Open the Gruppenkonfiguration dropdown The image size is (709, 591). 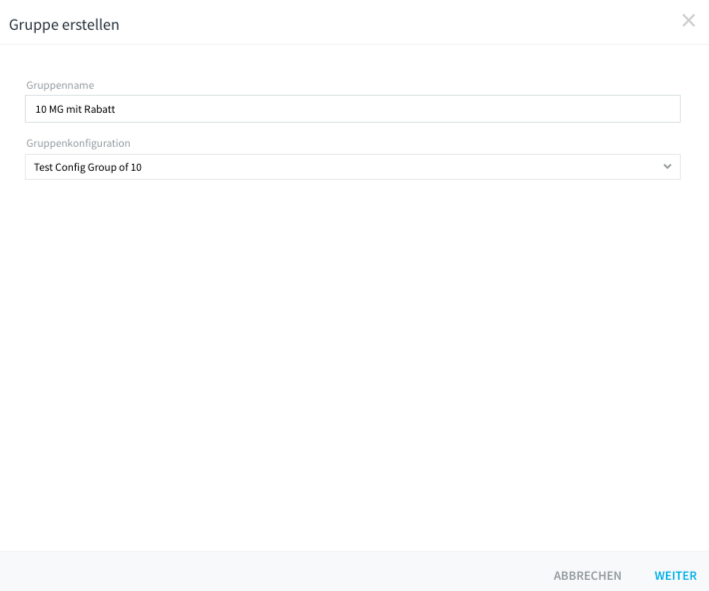pyautogui.click(x=353, y=167)
